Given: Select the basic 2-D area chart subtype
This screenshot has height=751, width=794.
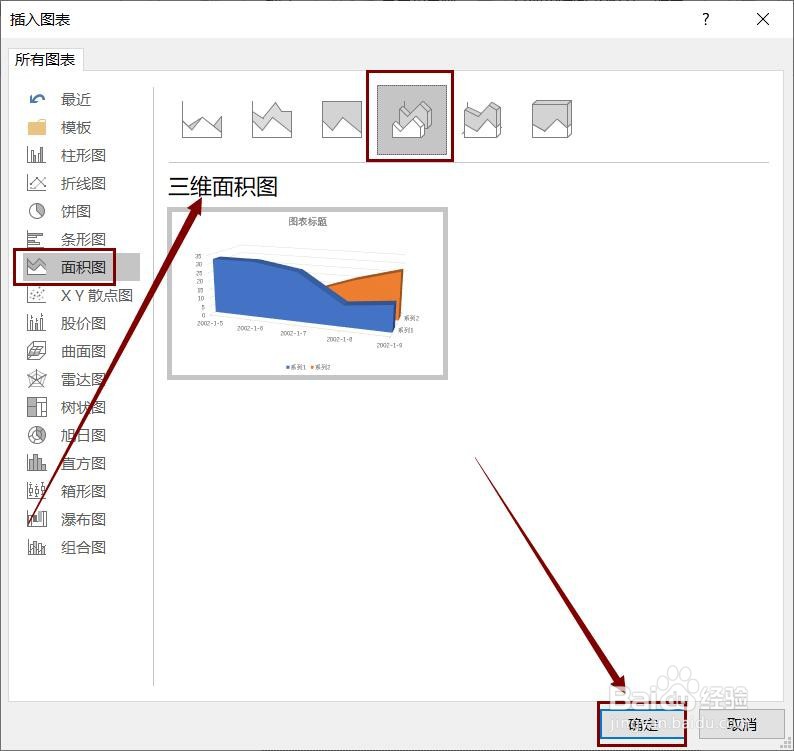Looking at the screenshot, I should tap(202, 120).
